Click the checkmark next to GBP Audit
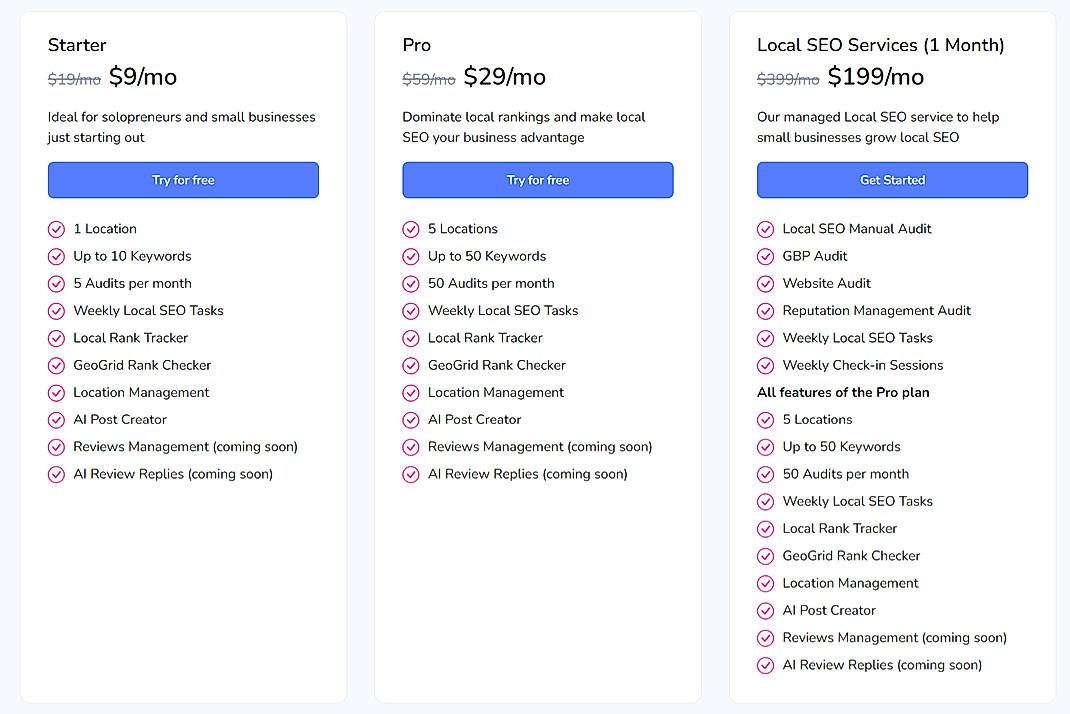This screenshot has height=714, width=1070. [x=766, y=256]
